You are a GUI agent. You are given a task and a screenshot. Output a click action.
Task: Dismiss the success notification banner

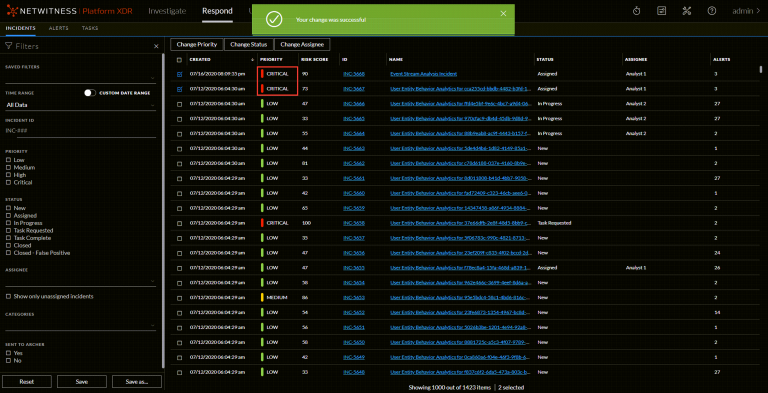[503, 14]
